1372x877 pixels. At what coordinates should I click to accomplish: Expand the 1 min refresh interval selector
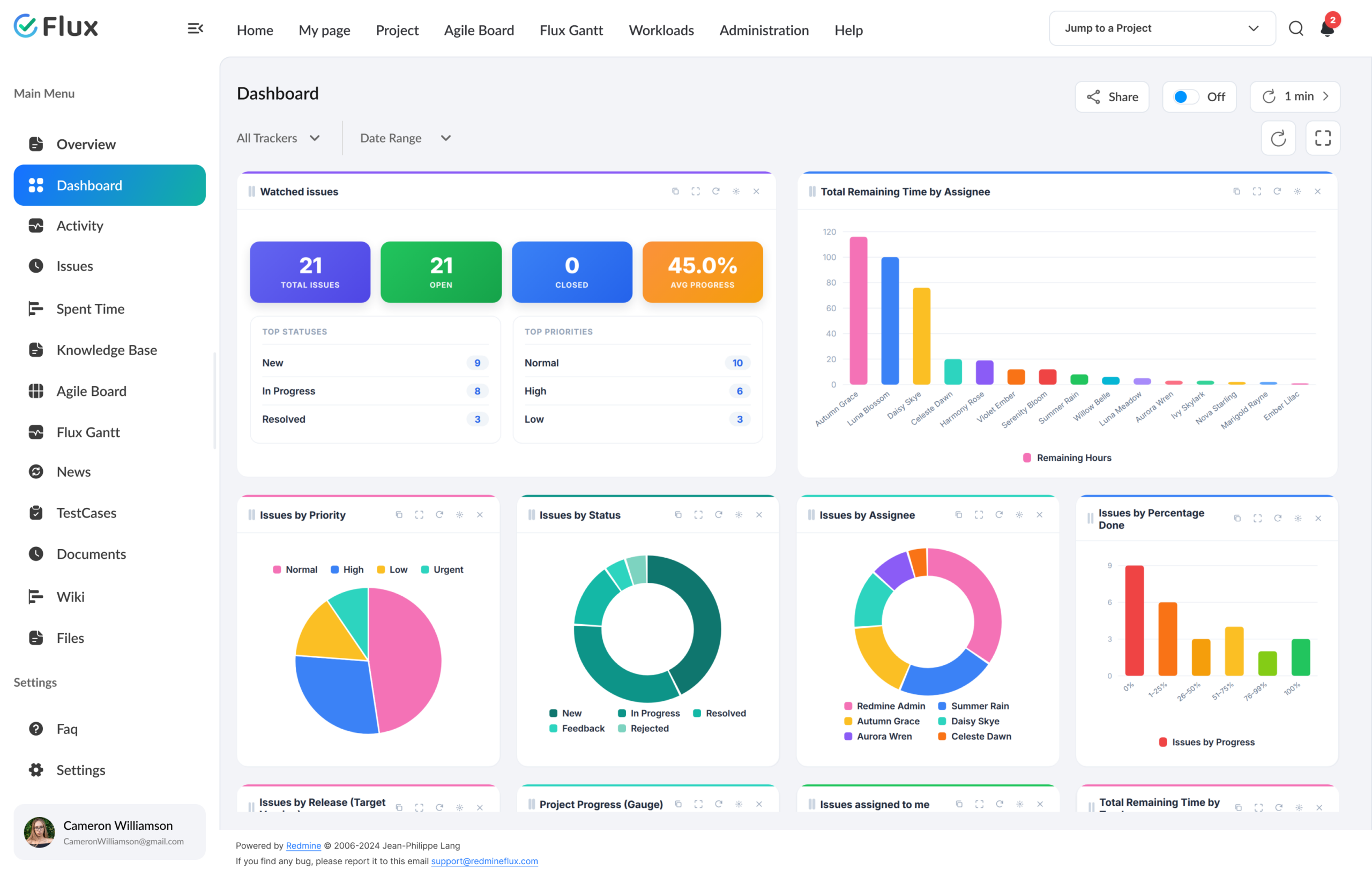tap(1294, 97)
